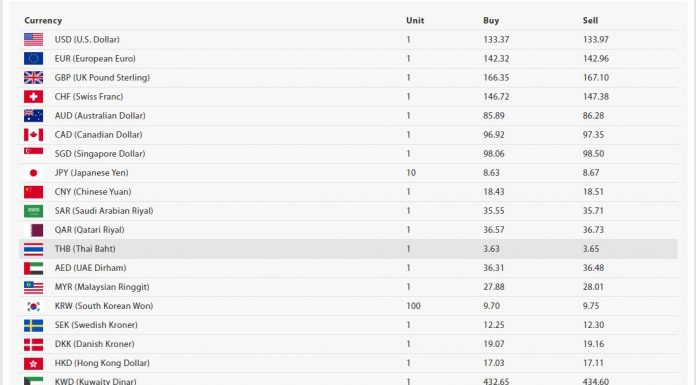Viewport: 696px width, 385px height.
Task: Click the South Korean flag icon
Action: tap(33, 306)
